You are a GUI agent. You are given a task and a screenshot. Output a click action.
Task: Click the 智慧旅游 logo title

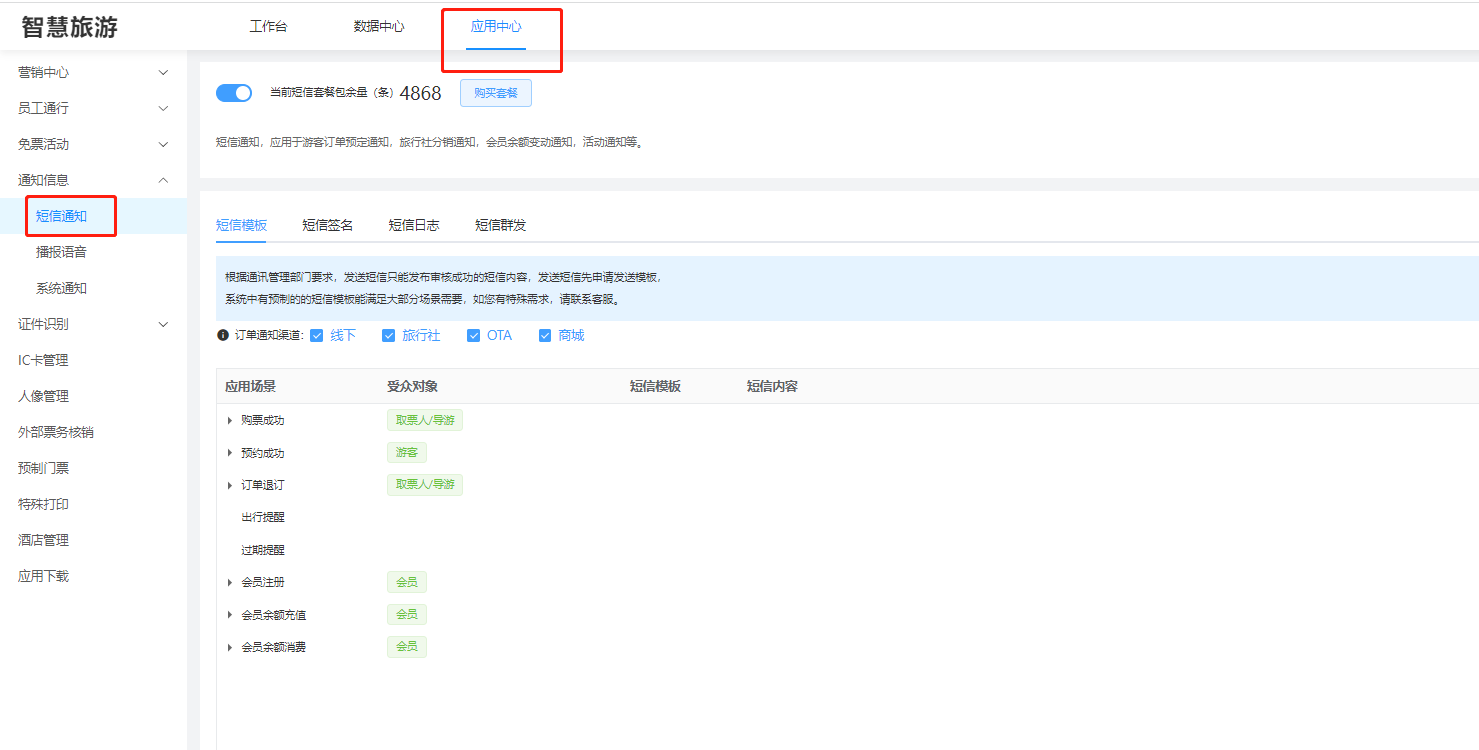coord(70,27)
